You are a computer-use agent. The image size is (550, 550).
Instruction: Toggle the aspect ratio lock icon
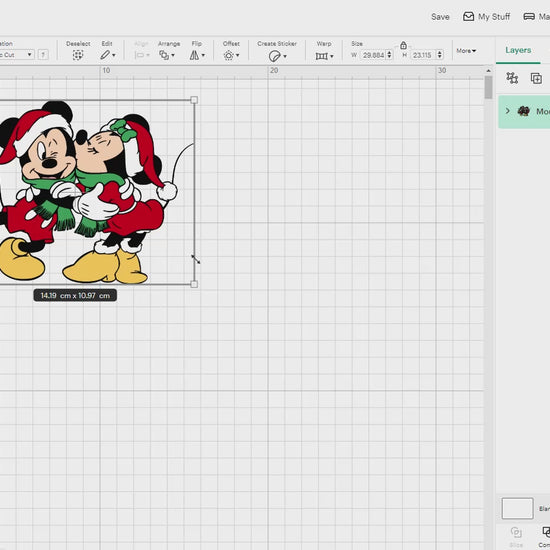click(x=403, y=45)
